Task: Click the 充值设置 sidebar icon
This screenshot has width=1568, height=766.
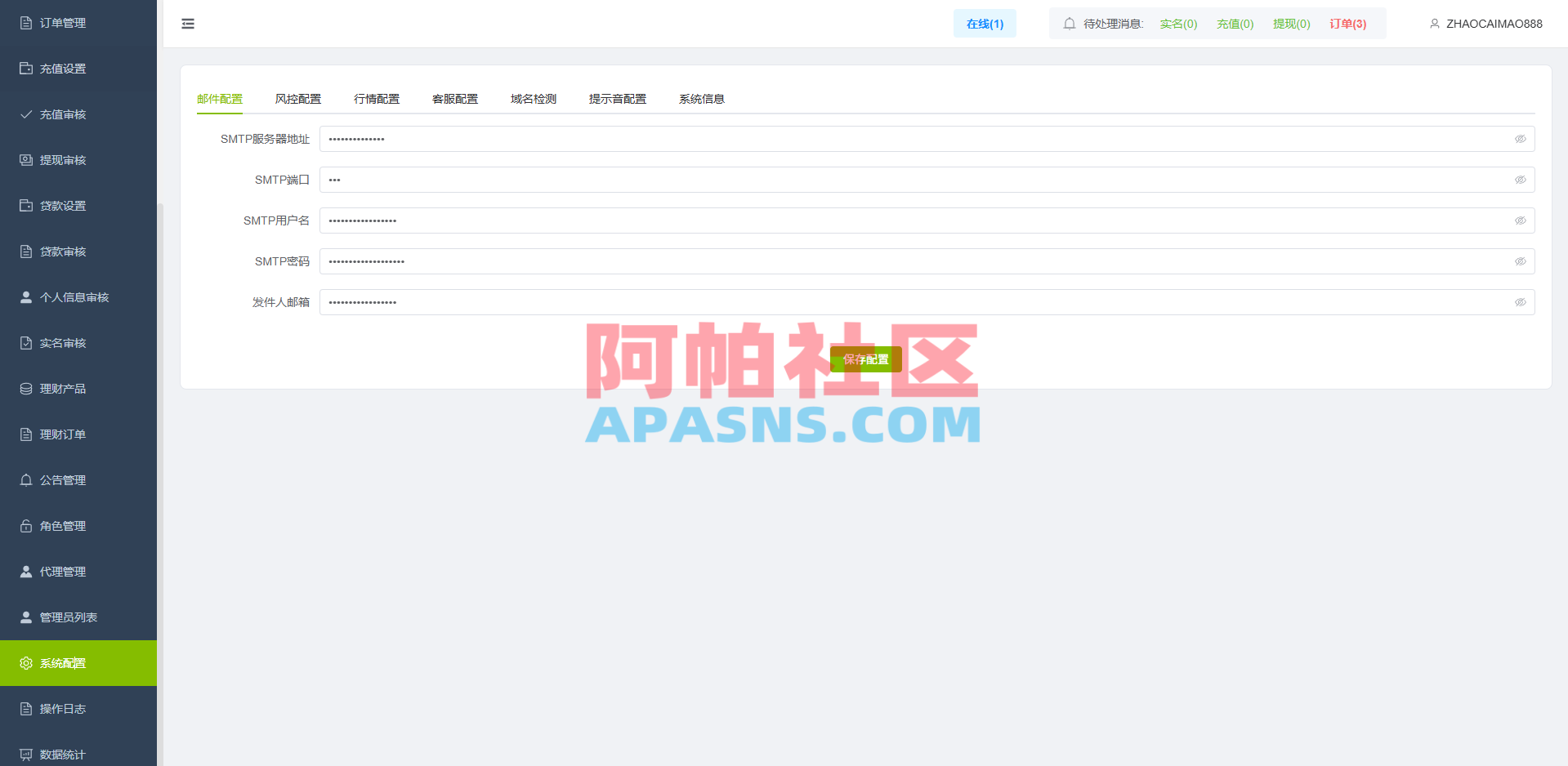Action: point(26,69)
